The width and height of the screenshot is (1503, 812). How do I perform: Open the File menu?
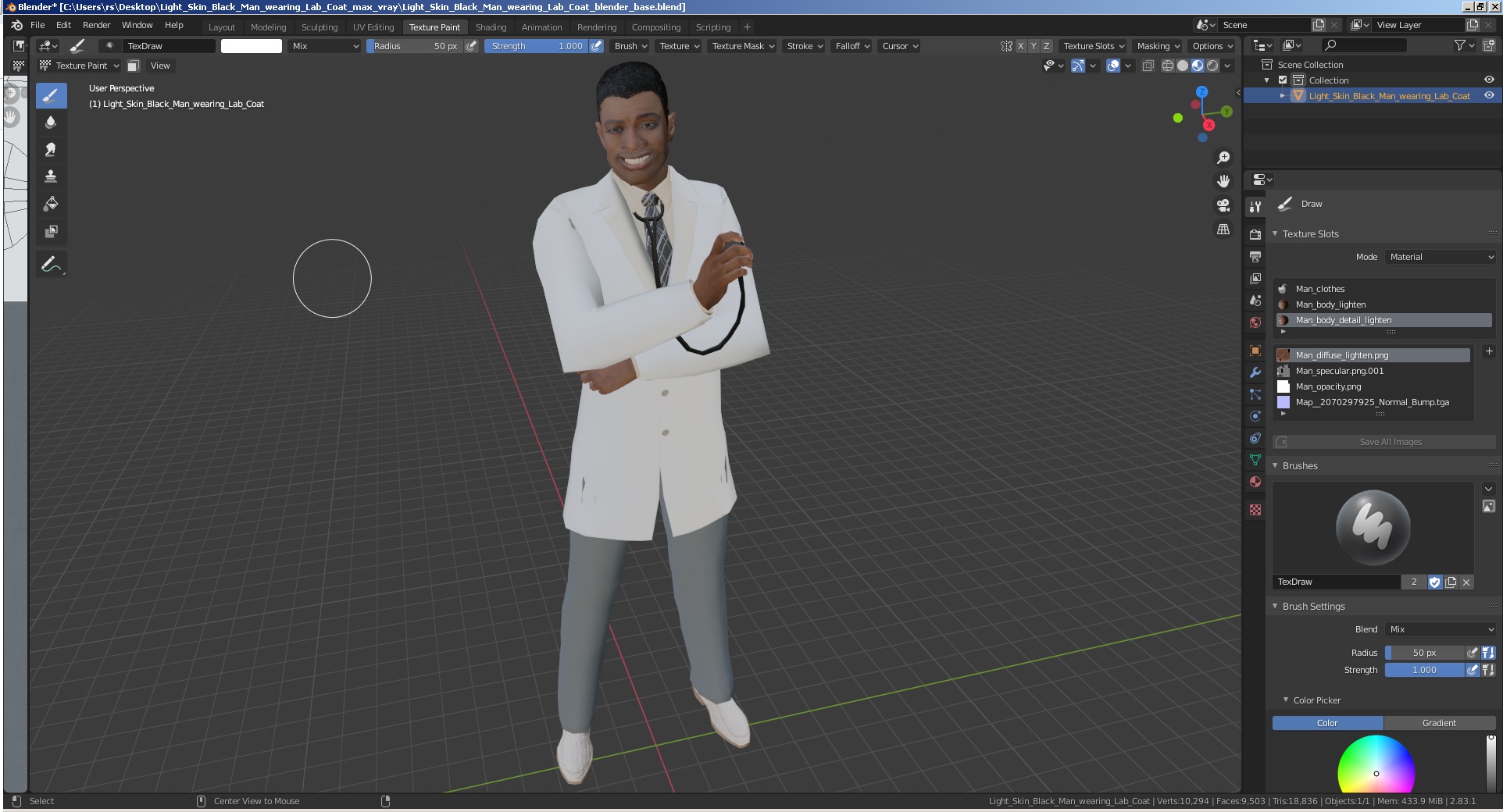[37, 25]
